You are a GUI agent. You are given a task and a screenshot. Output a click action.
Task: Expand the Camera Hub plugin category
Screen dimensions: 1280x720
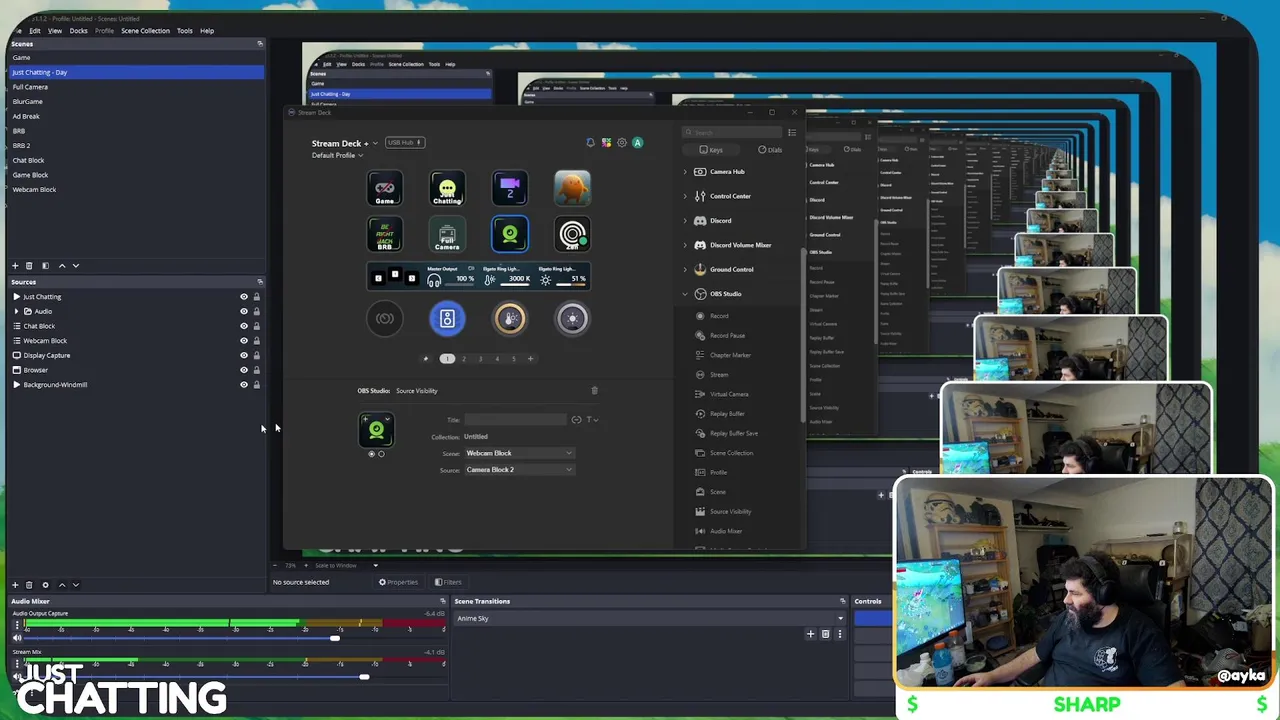pyautogui.click(x=685, y=172)
